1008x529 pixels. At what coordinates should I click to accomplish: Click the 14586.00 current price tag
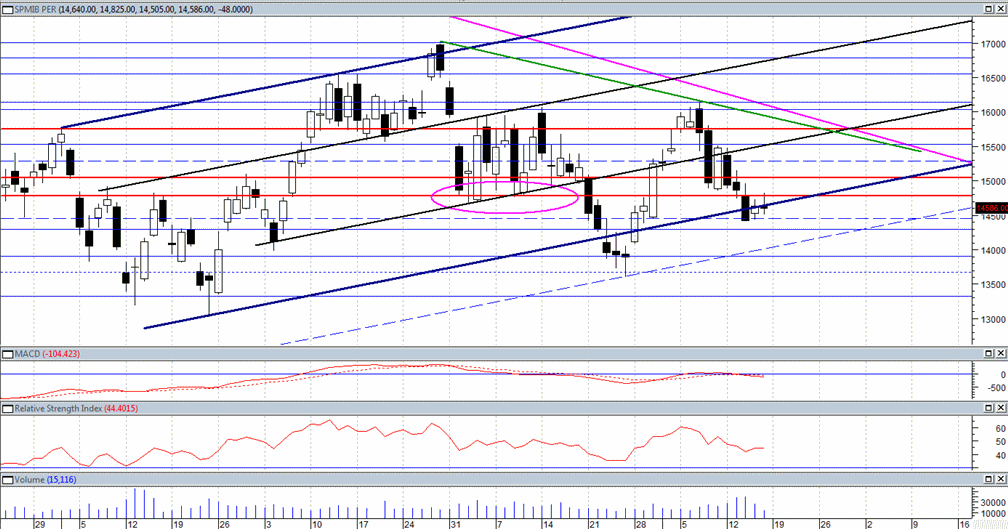tap(991, 208)
